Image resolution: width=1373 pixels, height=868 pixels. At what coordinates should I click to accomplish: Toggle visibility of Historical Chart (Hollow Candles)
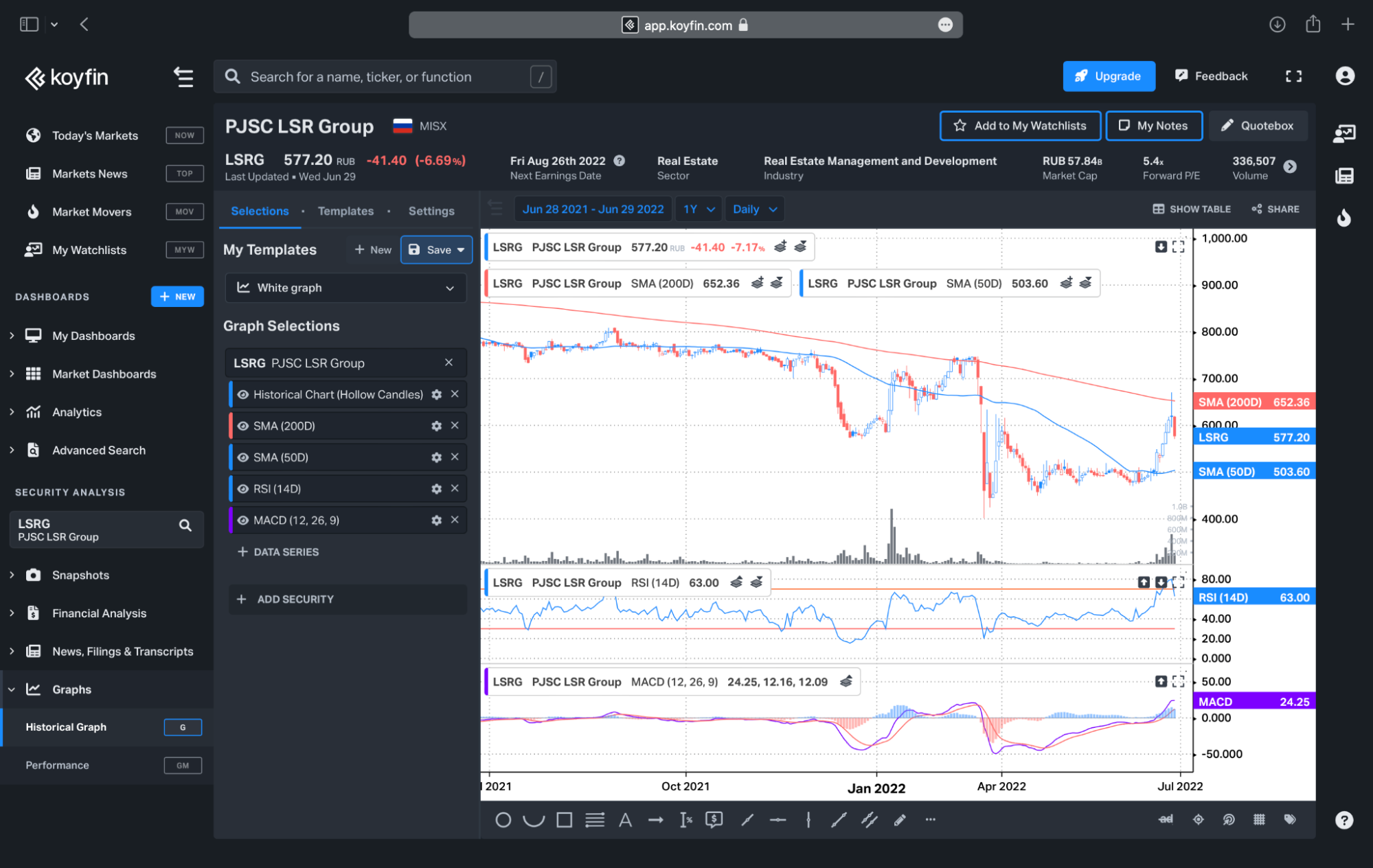pos(243,394)
